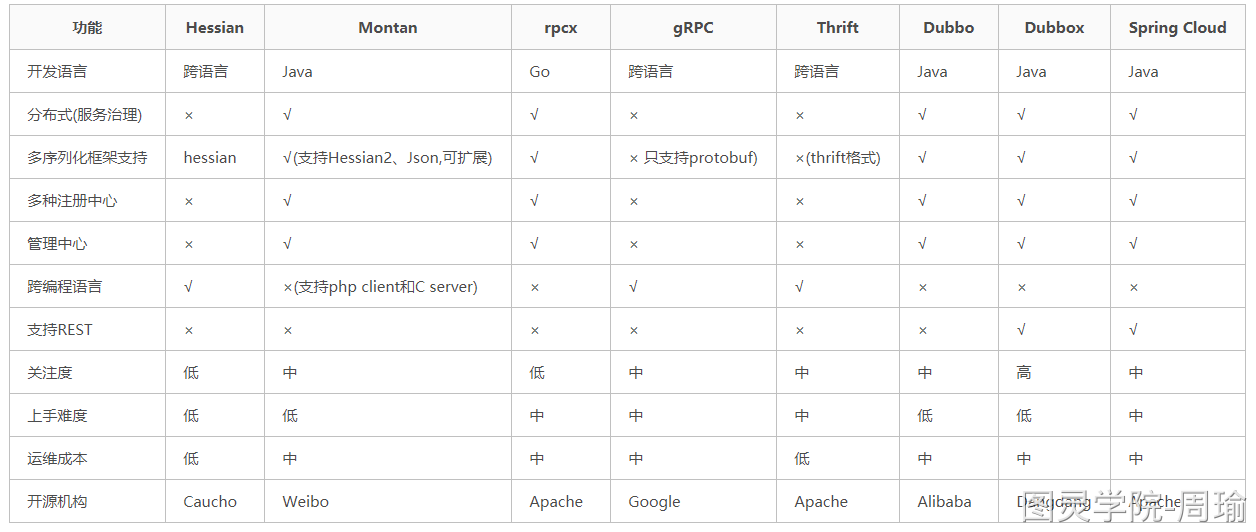Select the Alibaba cell under Dubbo

944,502
